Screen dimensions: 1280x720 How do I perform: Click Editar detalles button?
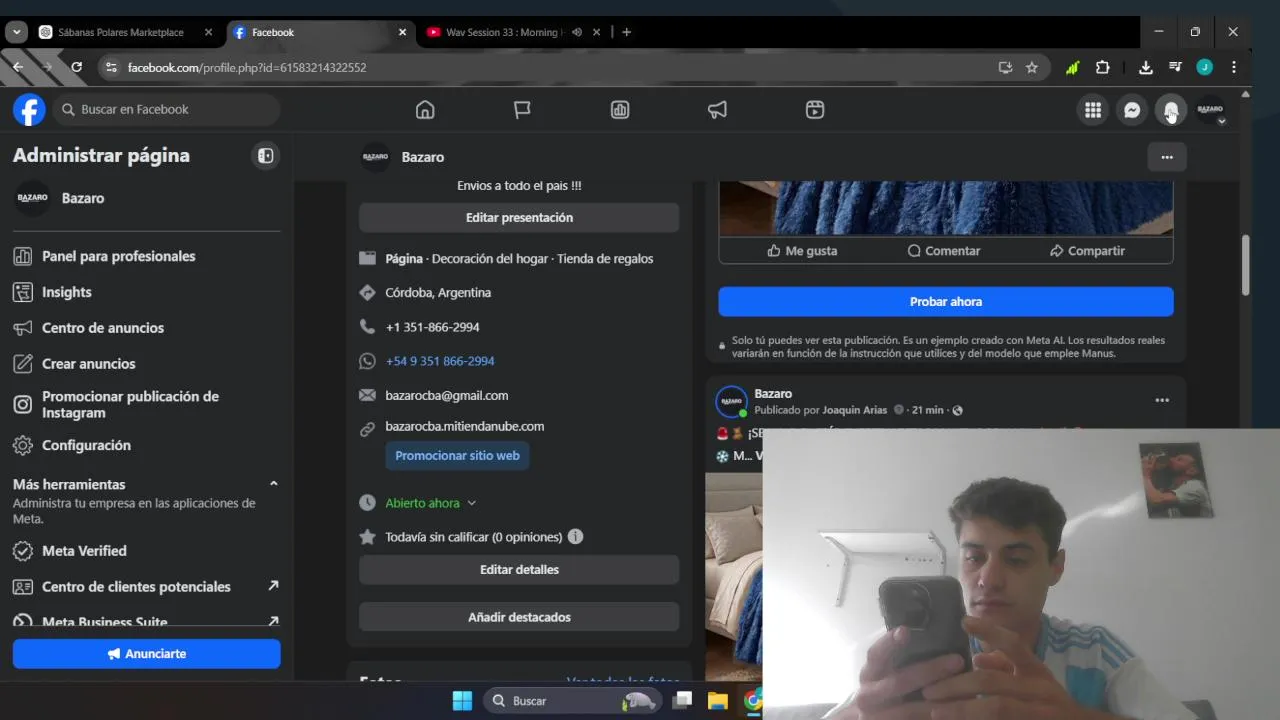click(519, 569)
